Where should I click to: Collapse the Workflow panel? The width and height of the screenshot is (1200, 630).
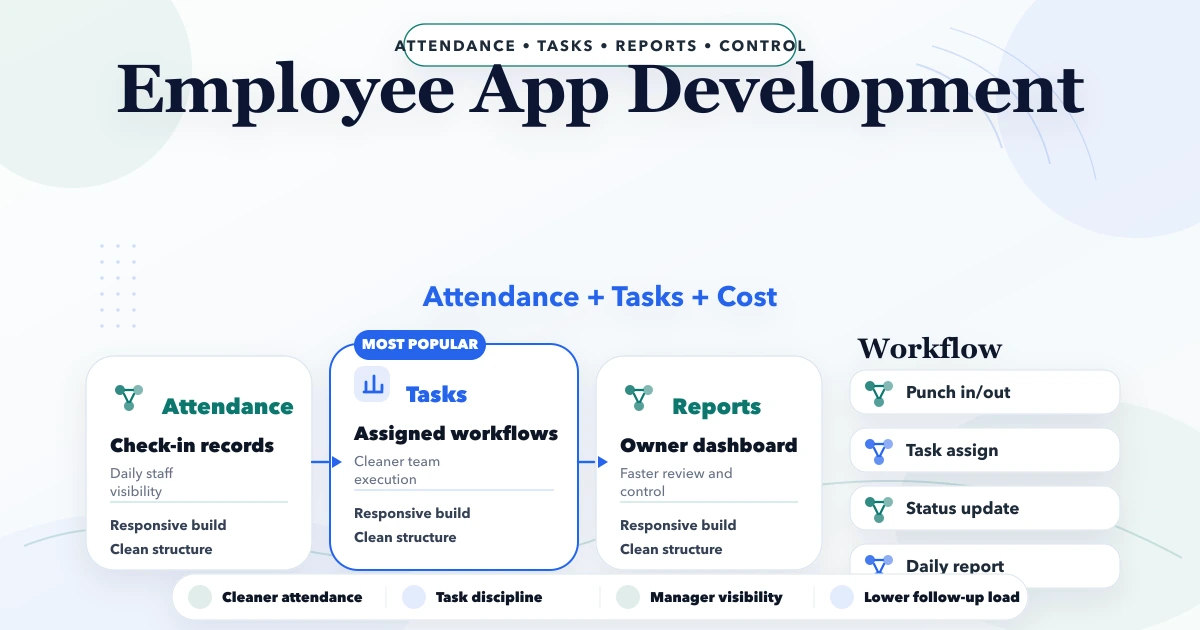coord(929,349)
